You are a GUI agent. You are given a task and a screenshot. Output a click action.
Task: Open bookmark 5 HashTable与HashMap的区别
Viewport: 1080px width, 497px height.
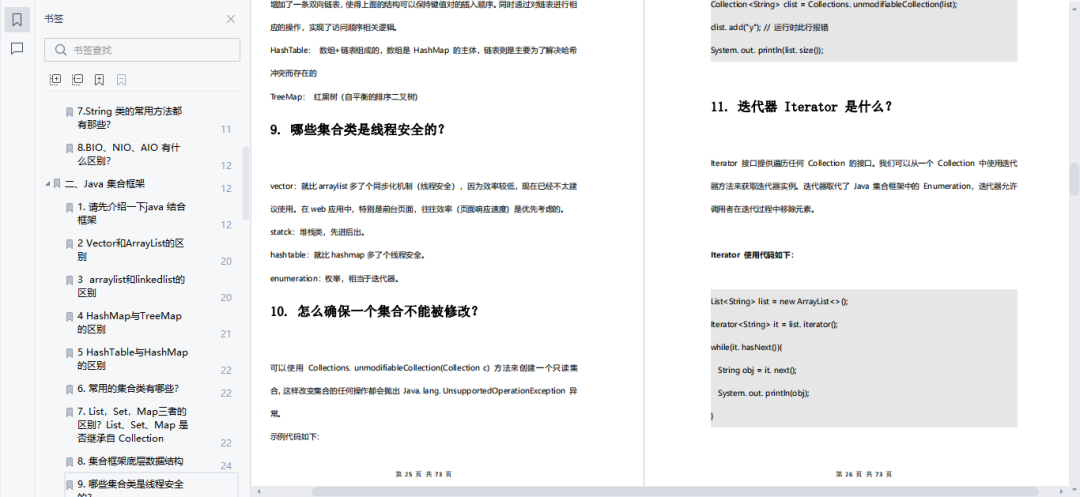coord(132,359)
